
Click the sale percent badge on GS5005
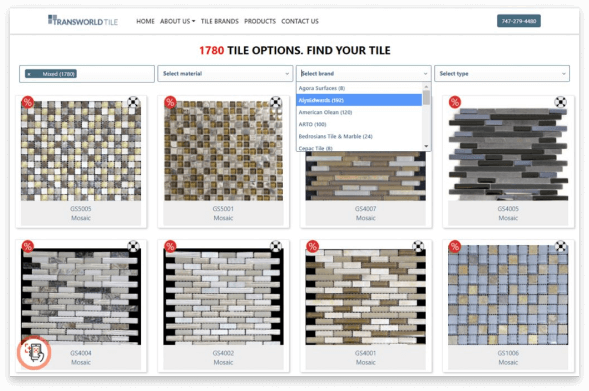27,102
